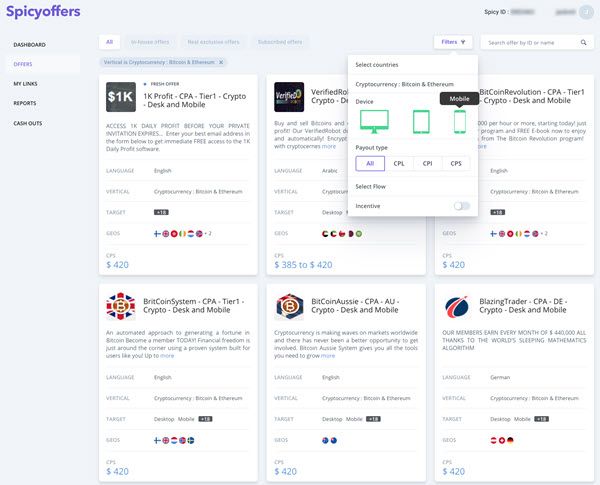
Task: Select the CPL payout type
Action: tap(399, 163)
